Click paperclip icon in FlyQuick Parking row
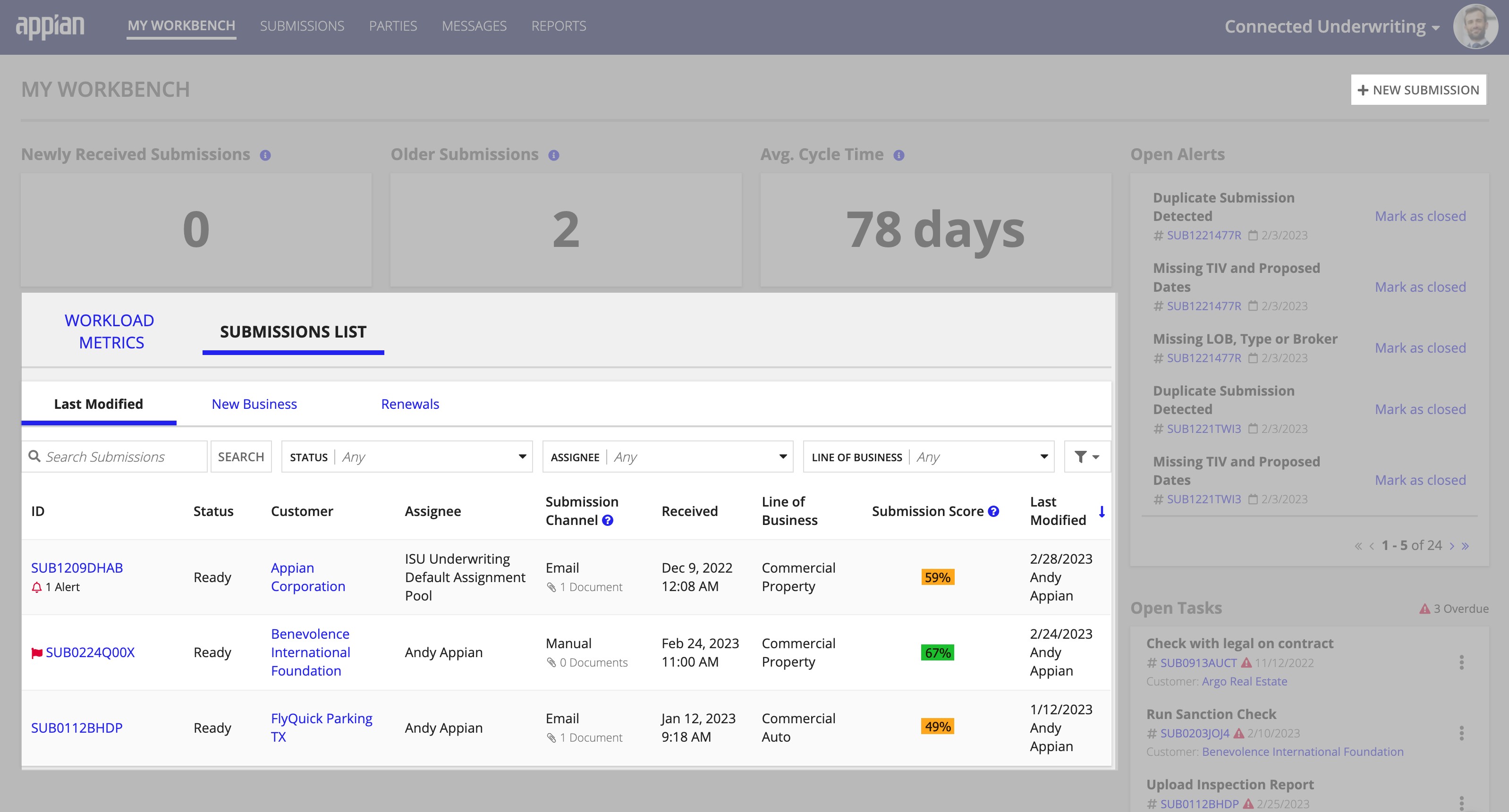 point(551,737)
